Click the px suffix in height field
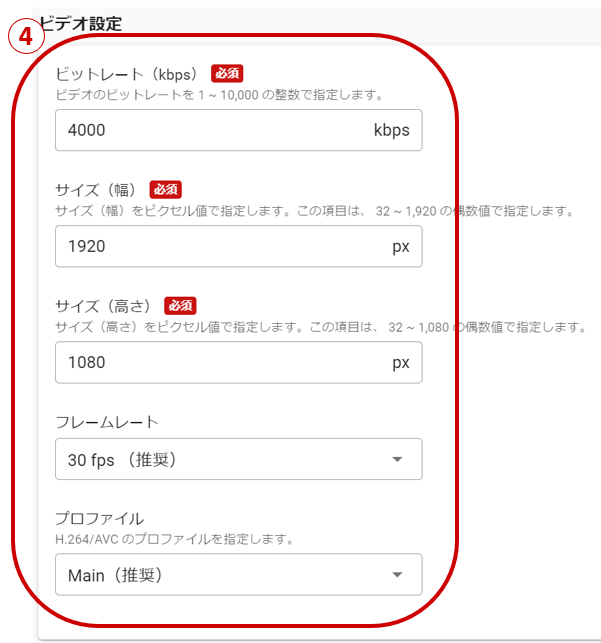The width and height of the screenshot is (601, 643). [x=400, y=362]
